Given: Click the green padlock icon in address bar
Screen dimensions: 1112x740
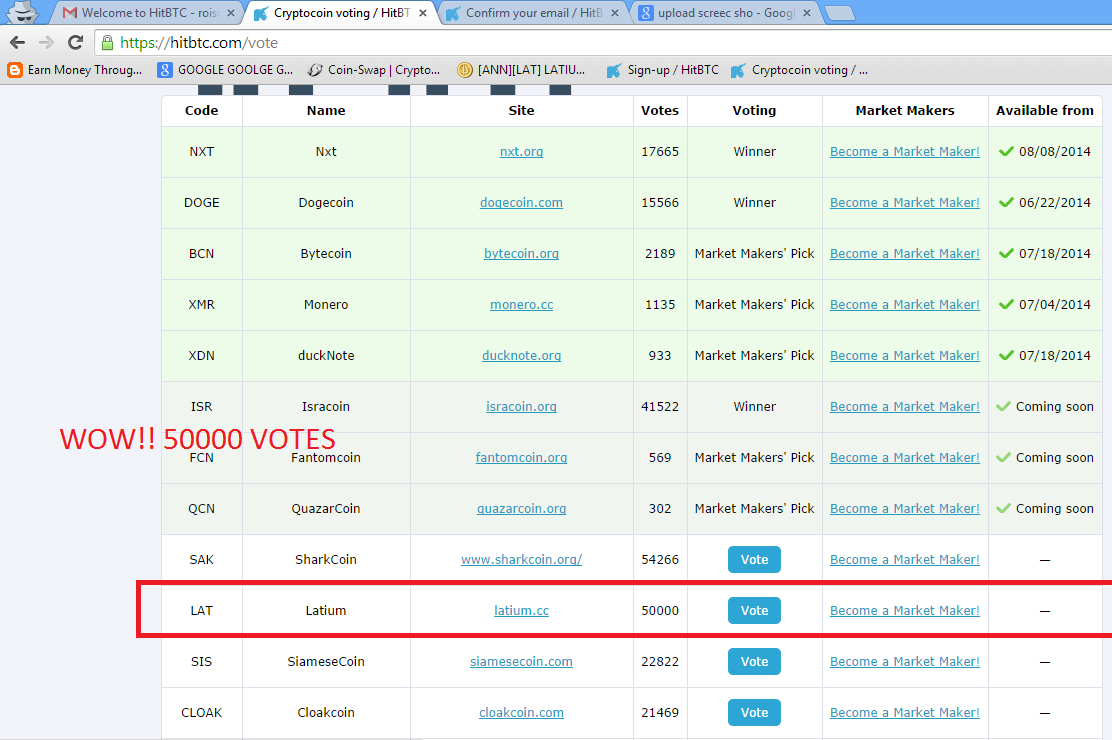Looking at the screenshot, I should click(107, 43).
